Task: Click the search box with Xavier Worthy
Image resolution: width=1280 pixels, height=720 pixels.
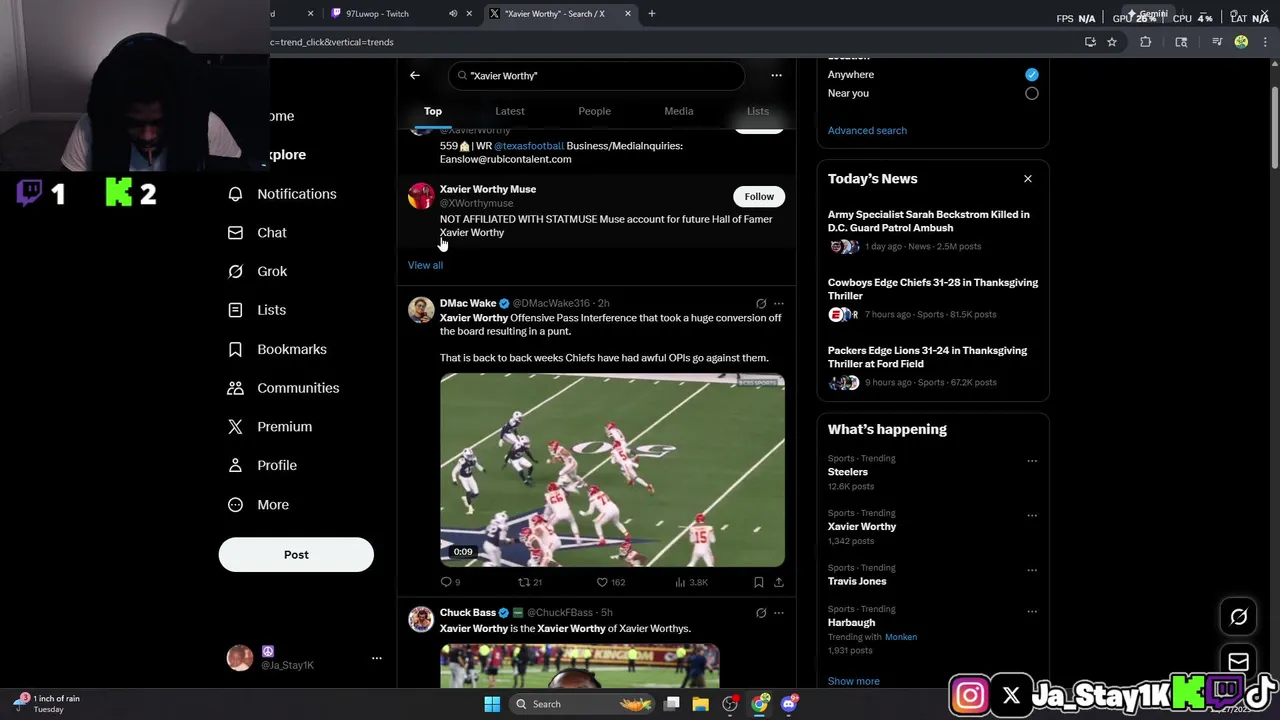Action: [x=596, y=76]
